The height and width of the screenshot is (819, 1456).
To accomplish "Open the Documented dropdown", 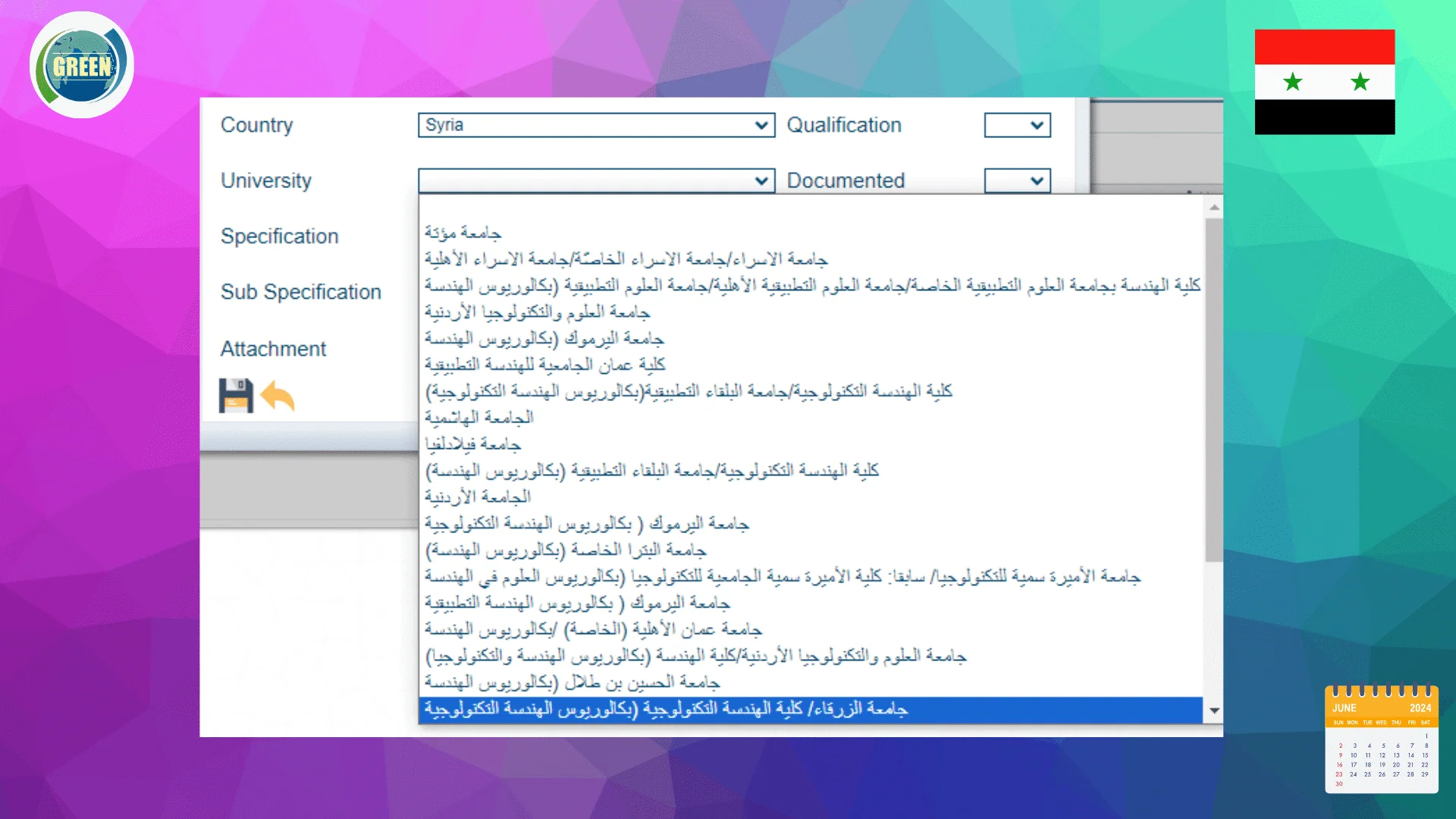I will (1017, 180).
